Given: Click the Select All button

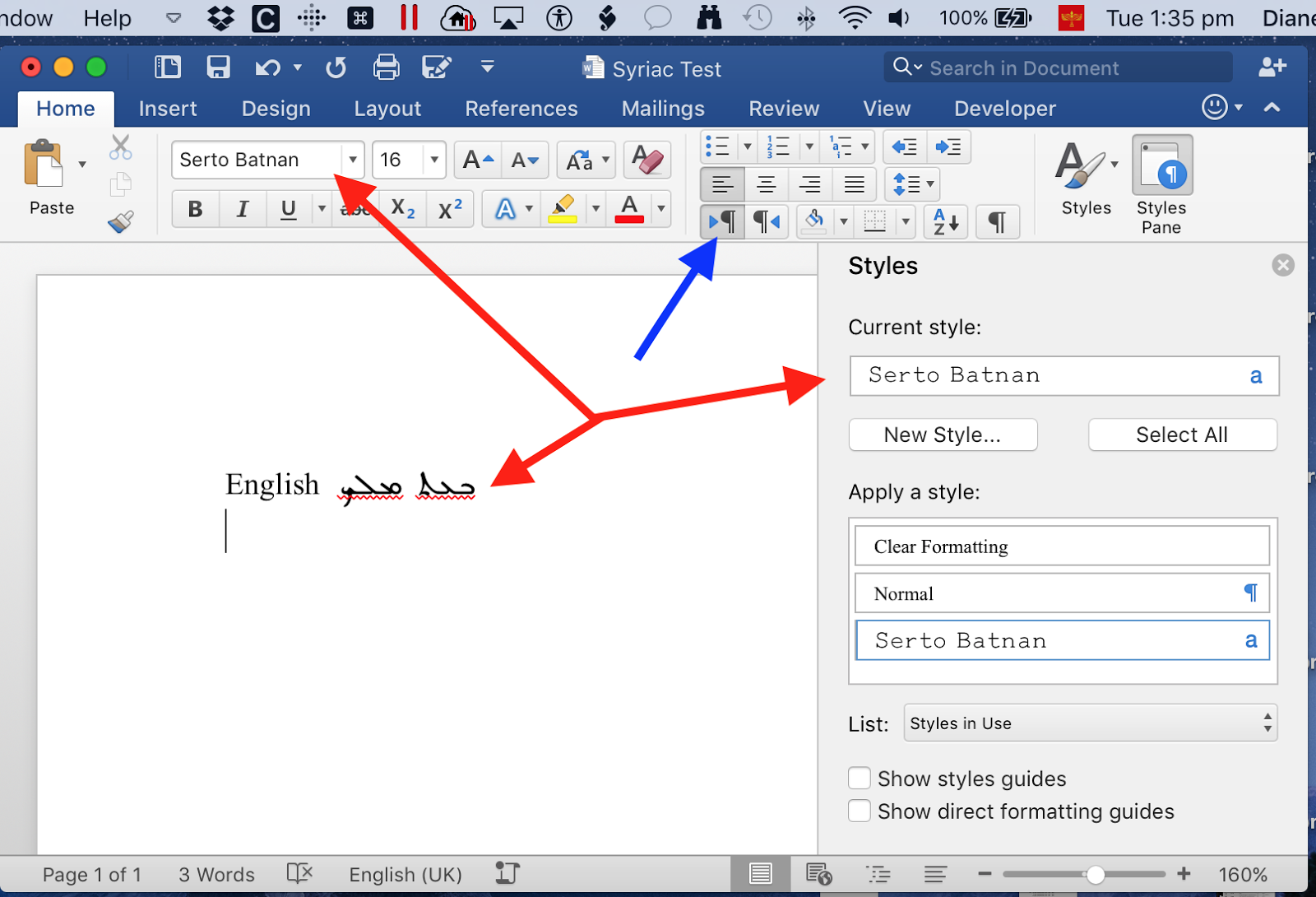Looking at the screenshot, I should click(x=1182, y=435).
